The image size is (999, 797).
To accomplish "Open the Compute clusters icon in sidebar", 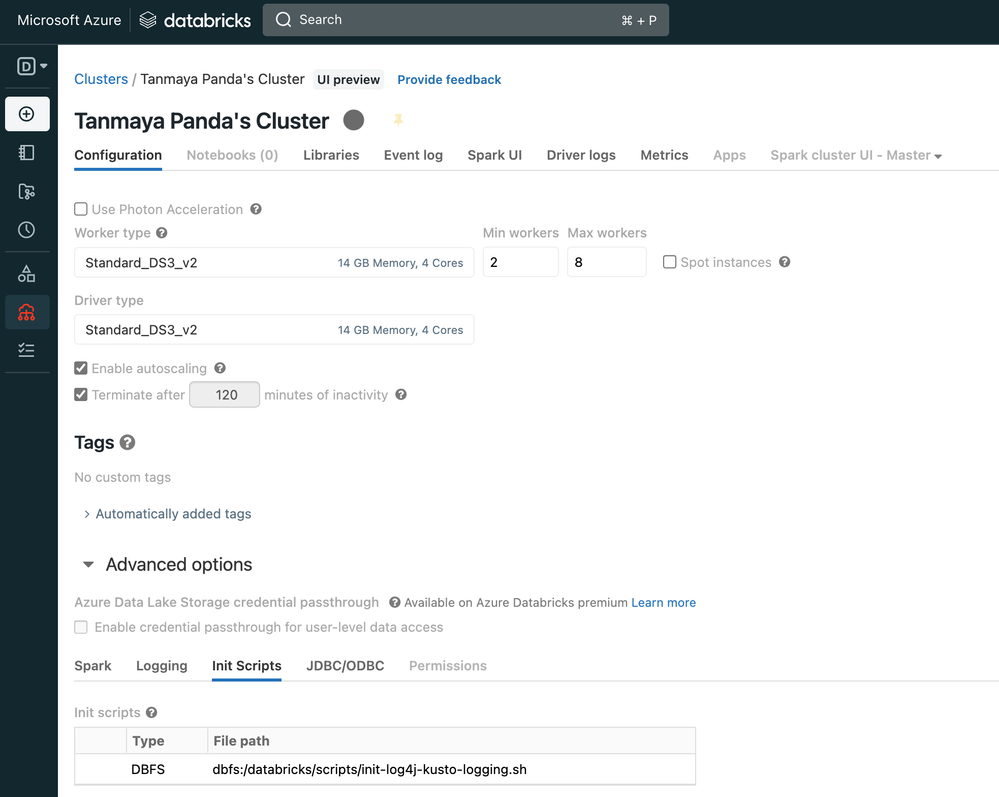I will point(27,312).
